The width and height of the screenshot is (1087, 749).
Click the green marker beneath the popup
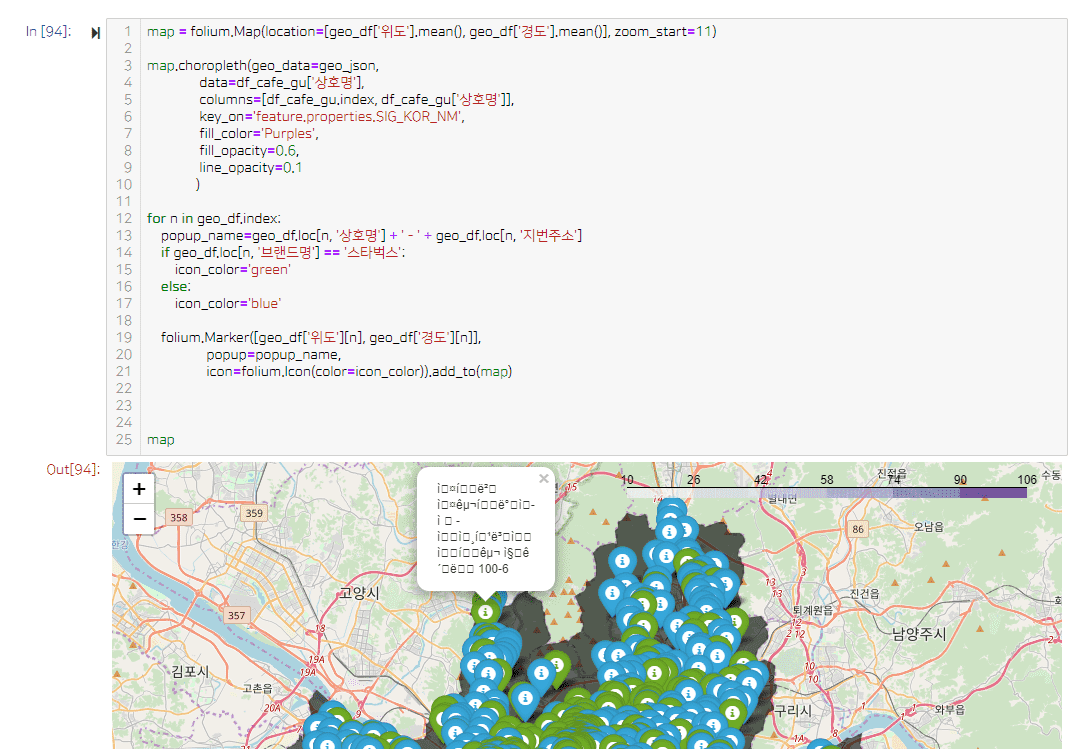pos(485,610)
